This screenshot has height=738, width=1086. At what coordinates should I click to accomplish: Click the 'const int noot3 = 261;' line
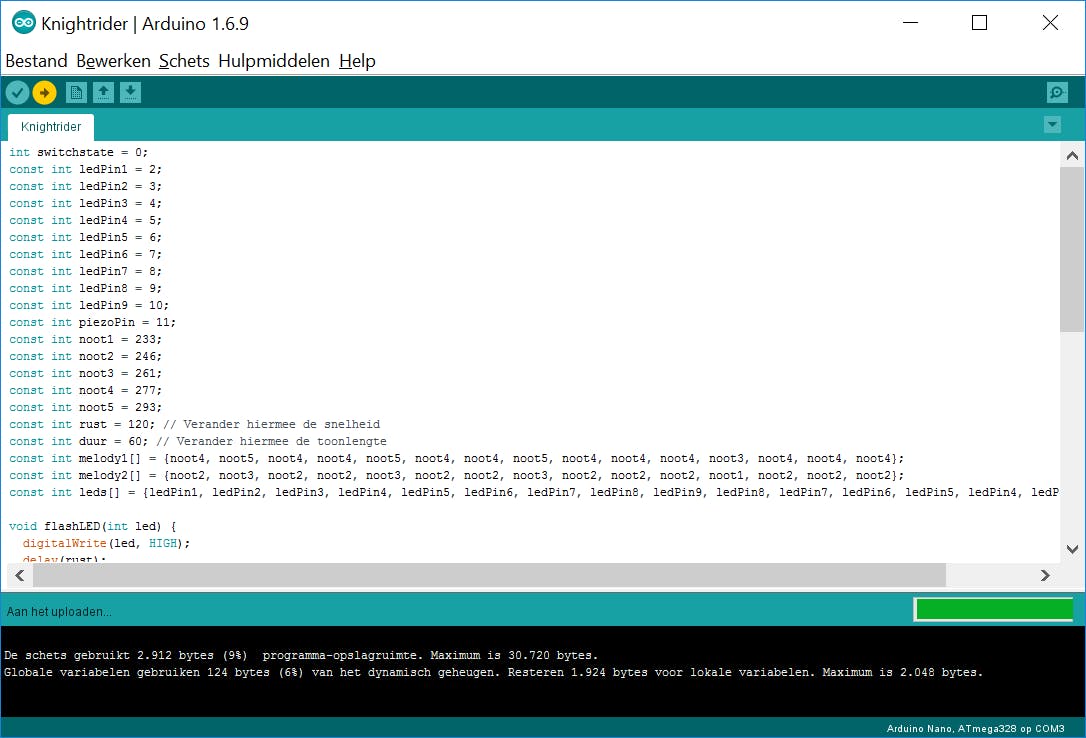click(85, 373)
